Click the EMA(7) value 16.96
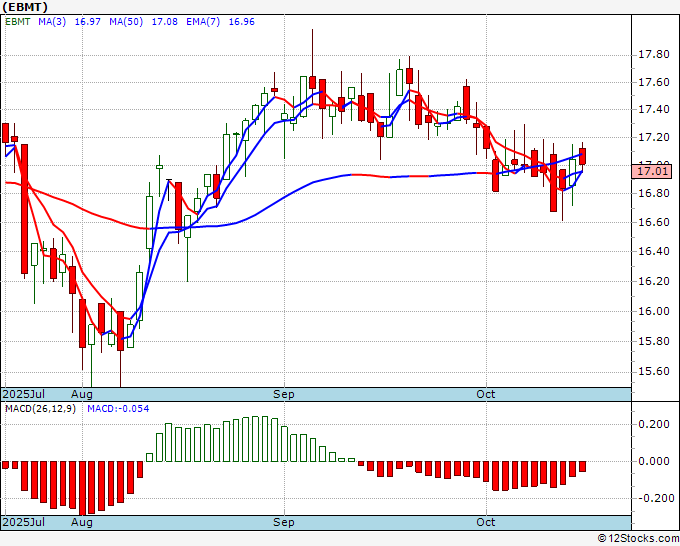This screenshot has height=546, width=680. click(242, 22)
